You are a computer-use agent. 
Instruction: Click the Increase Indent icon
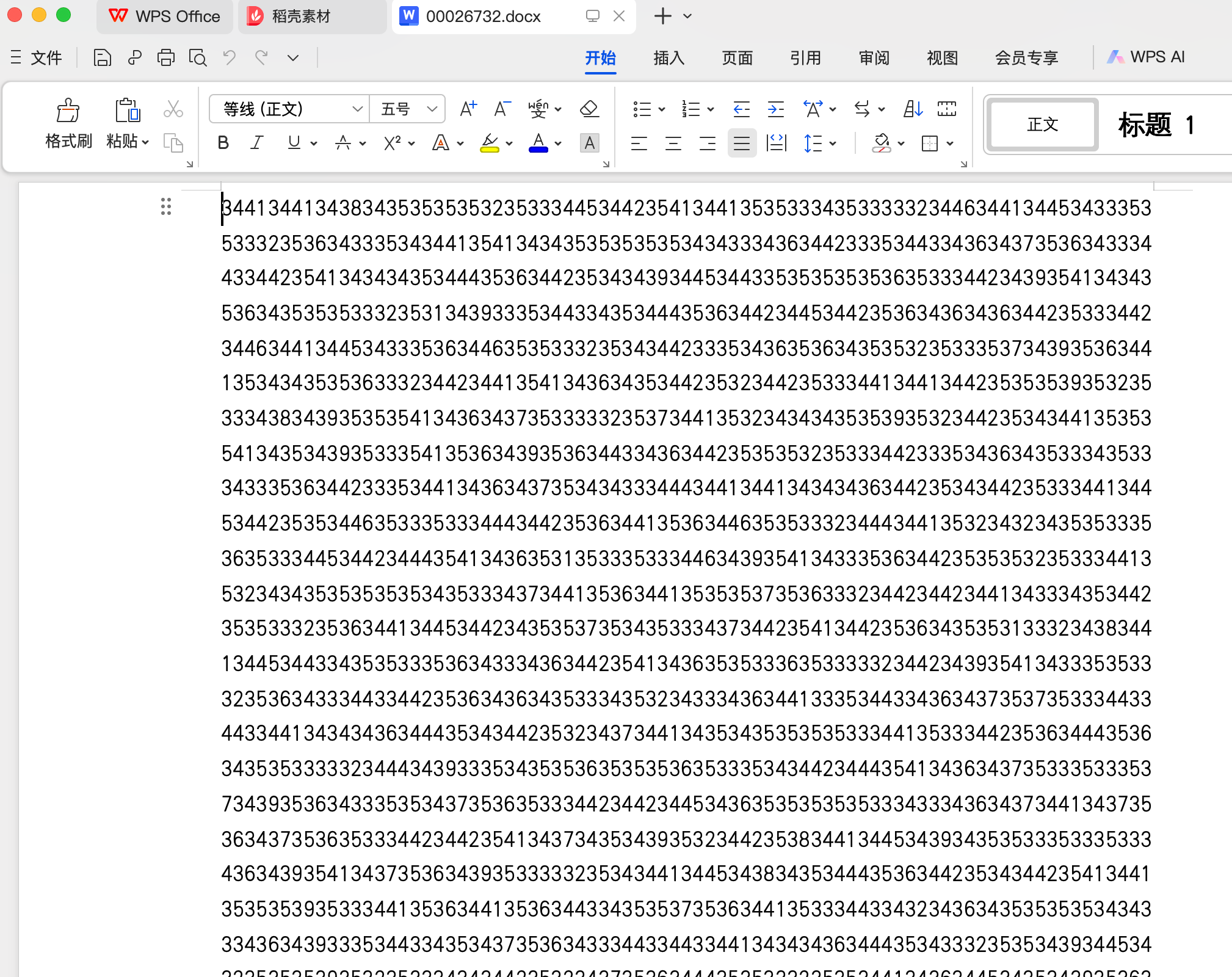click(775, 109)
